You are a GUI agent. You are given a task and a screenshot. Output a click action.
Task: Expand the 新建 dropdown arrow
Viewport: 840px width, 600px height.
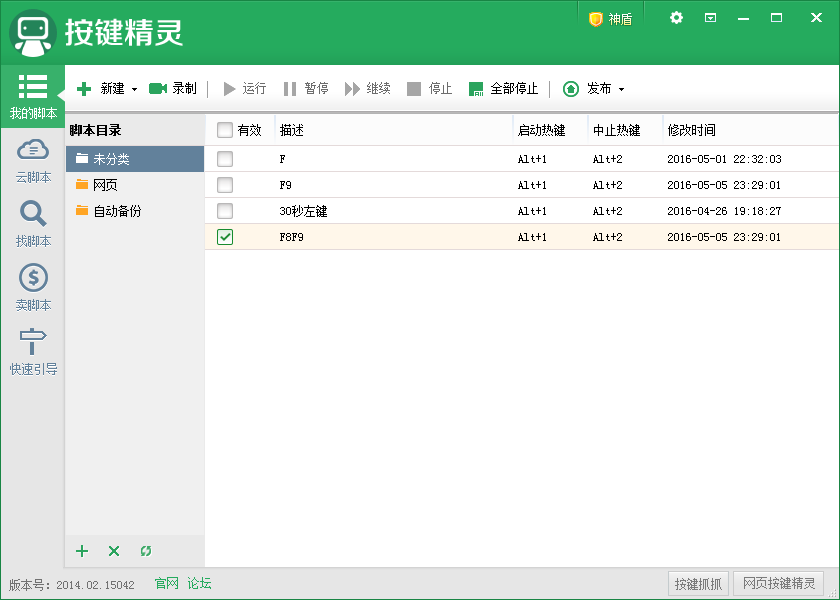pyautogui.click(x=135, y=90)
